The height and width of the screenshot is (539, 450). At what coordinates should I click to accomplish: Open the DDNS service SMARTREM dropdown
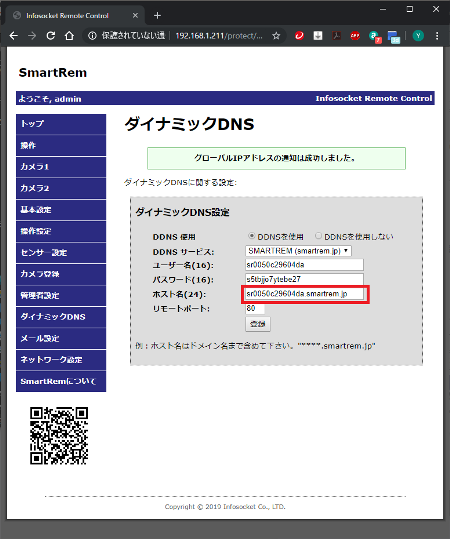(298, 251)
